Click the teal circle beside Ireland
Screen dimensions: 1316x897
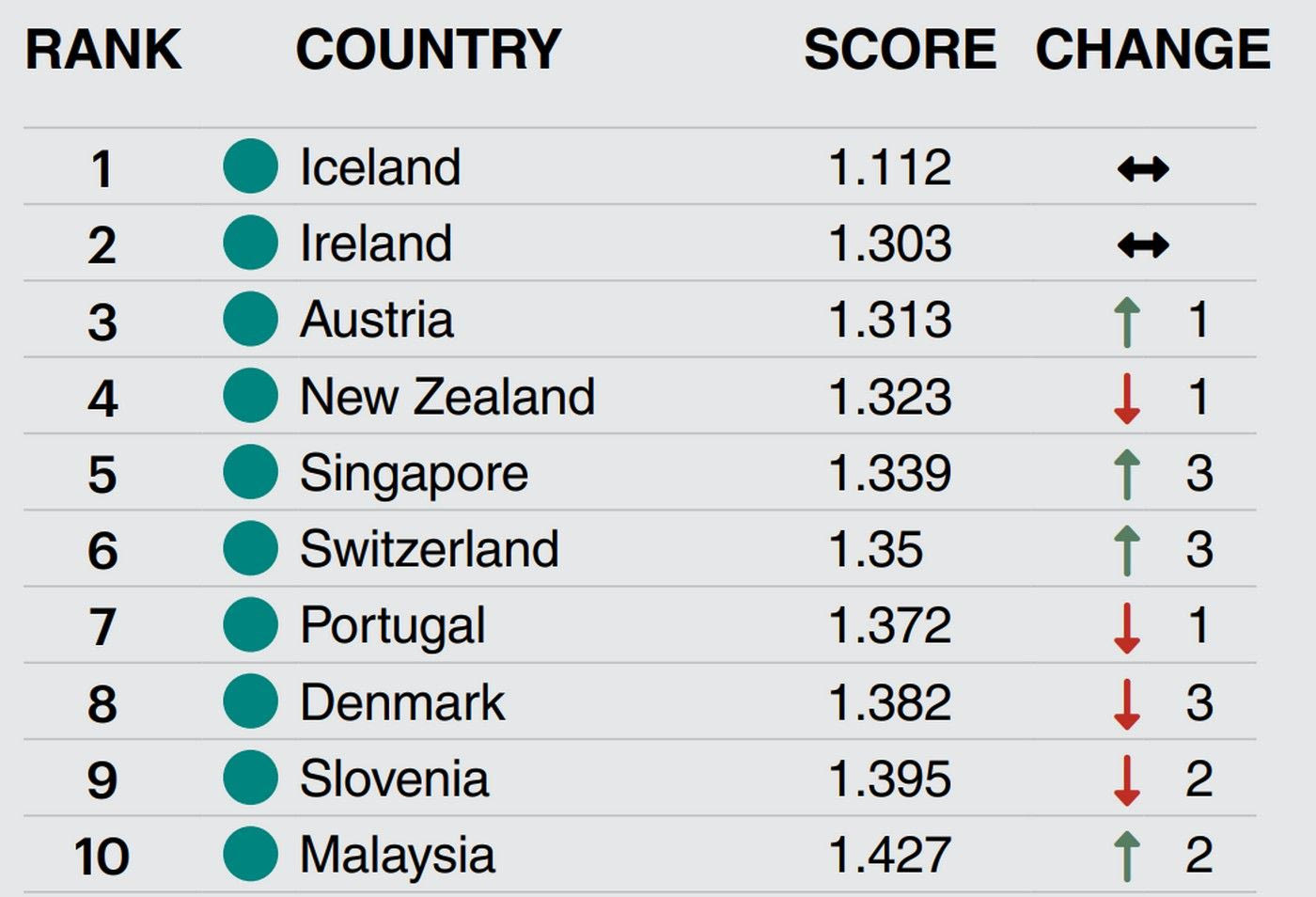[x=250, y=243]
